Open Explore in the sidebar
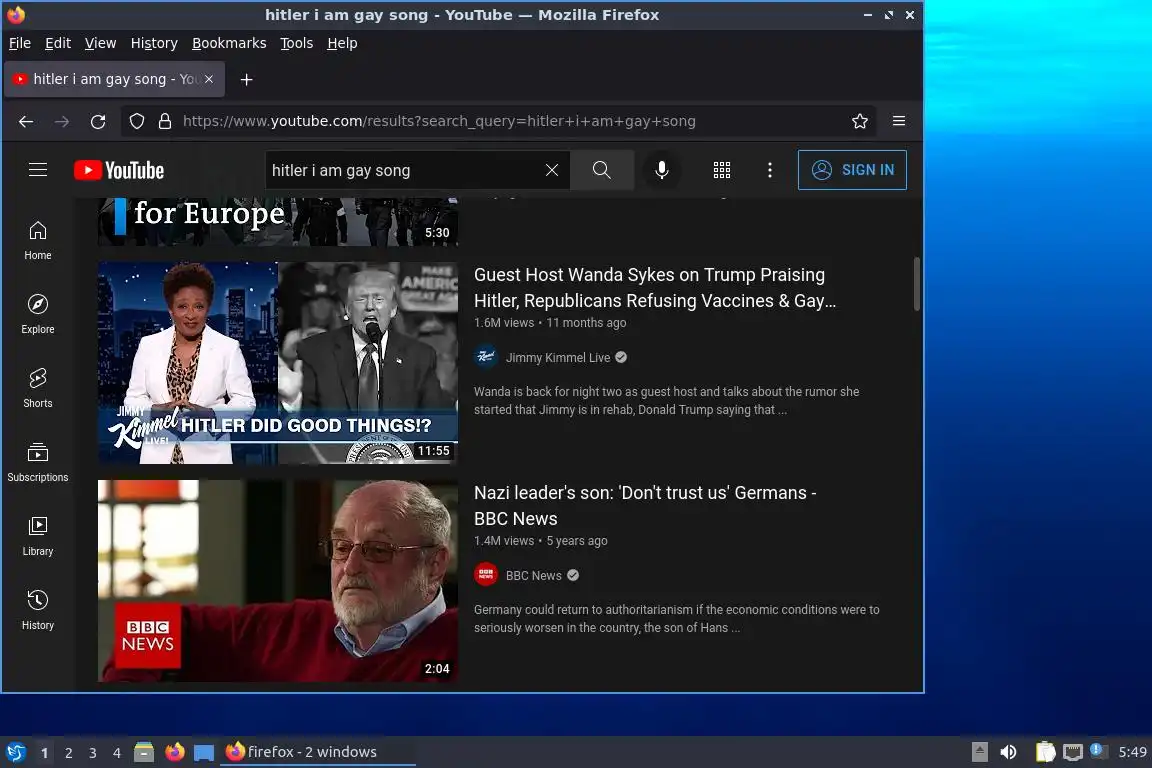1152x768 pixels. pyautogui.click(x=37, y=315)
